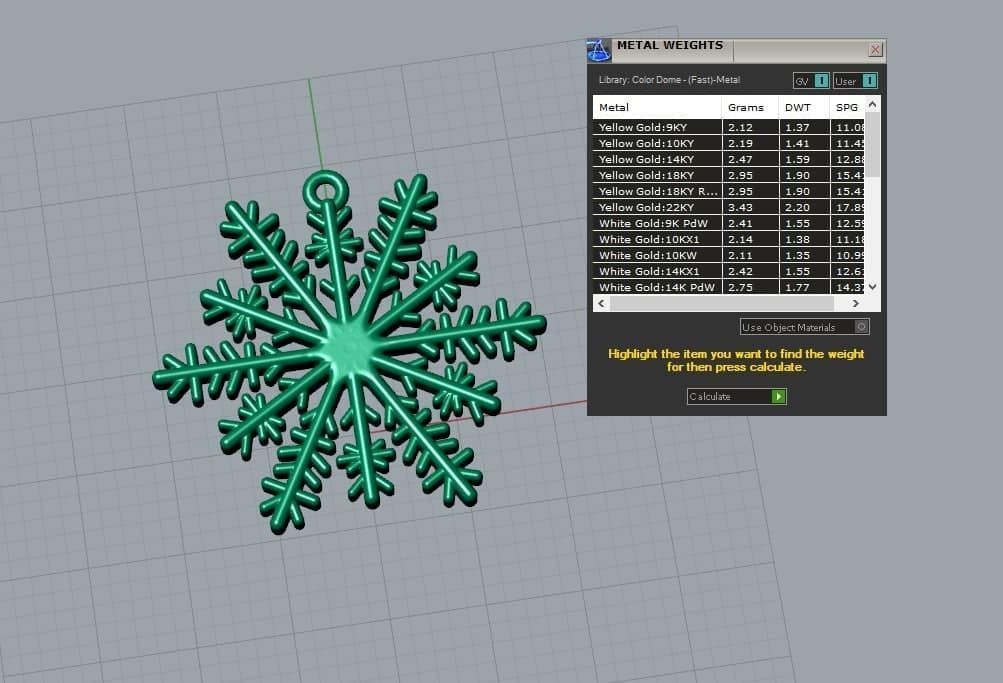
Task: Click the bail ring atop the snowflake
Action: pos(326,190)
